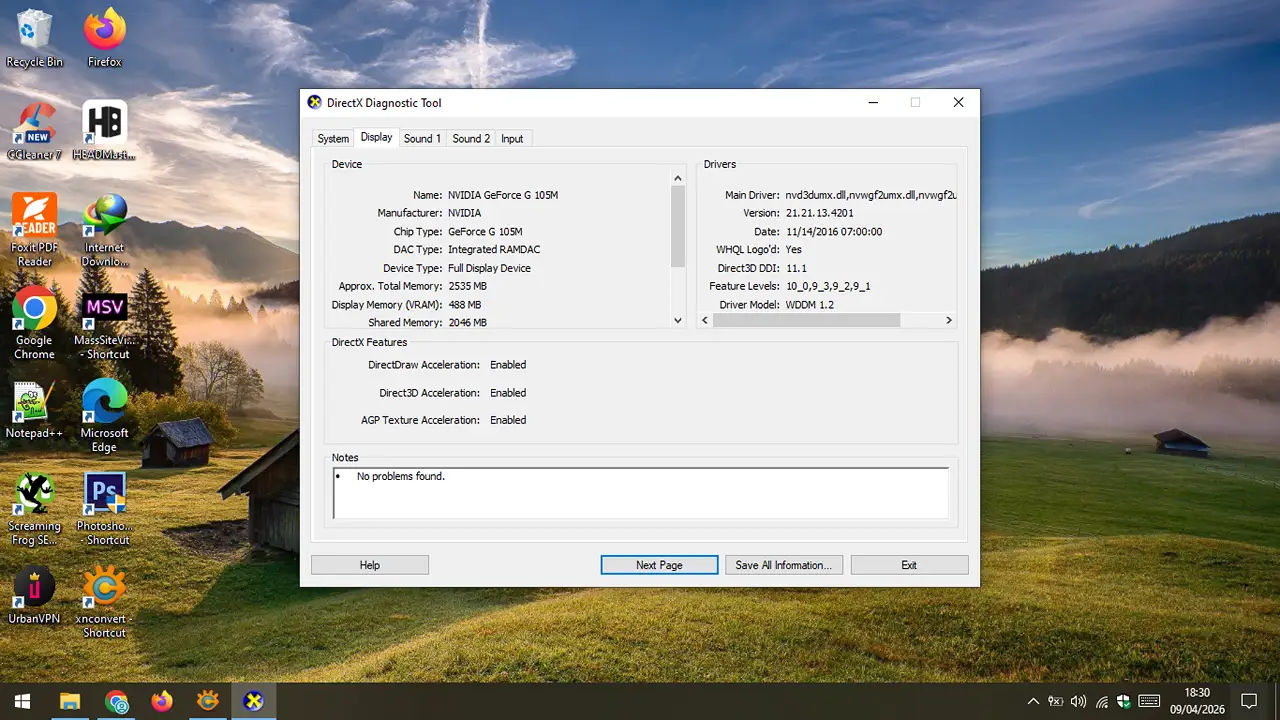Open the xnconvert taskbar icon
Image resolution: width=1280 pixels, height=720 pixels.
click(208, 701)
